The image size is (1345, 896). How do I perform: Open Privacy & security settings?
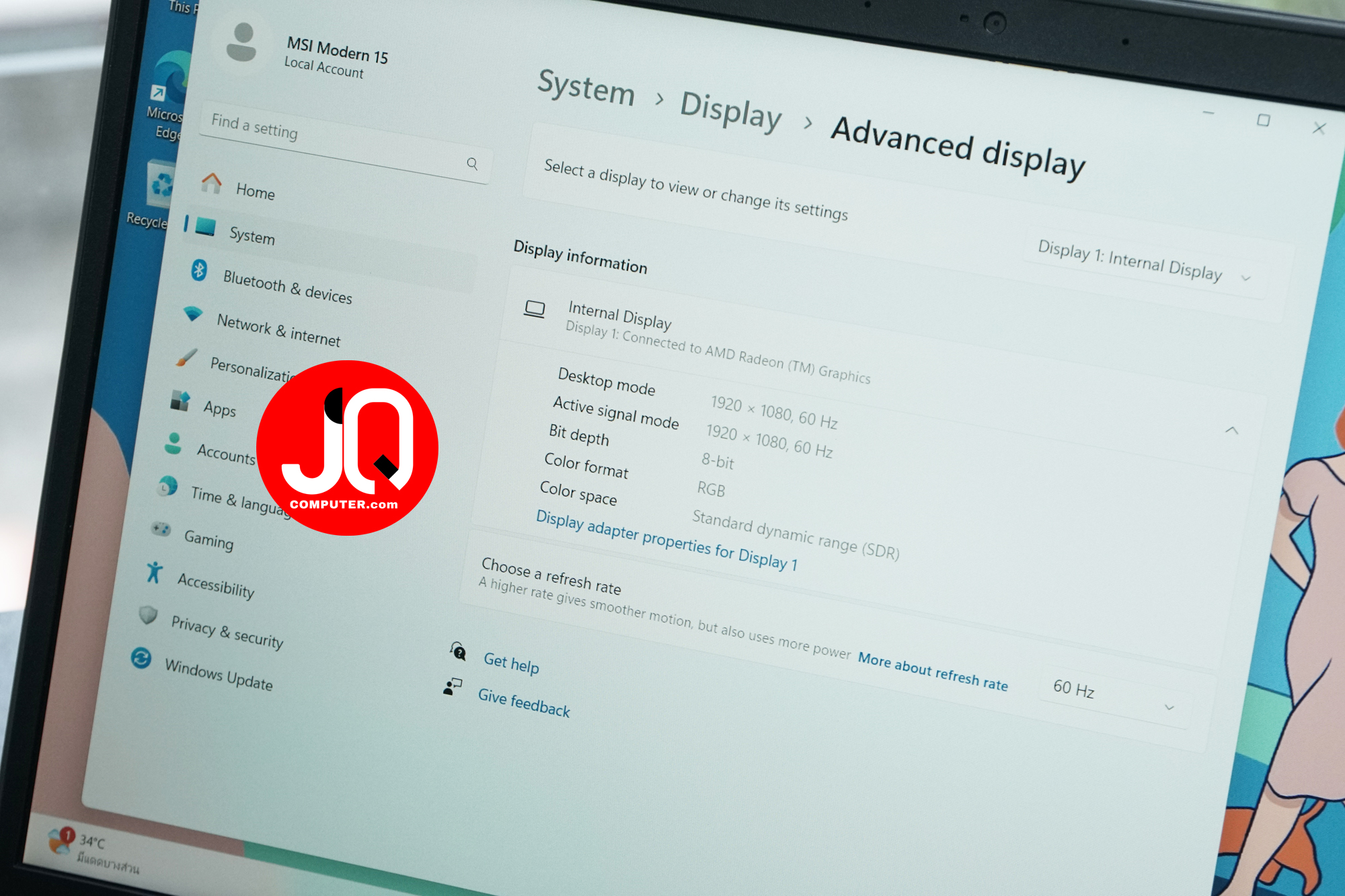tap(227, 632)
